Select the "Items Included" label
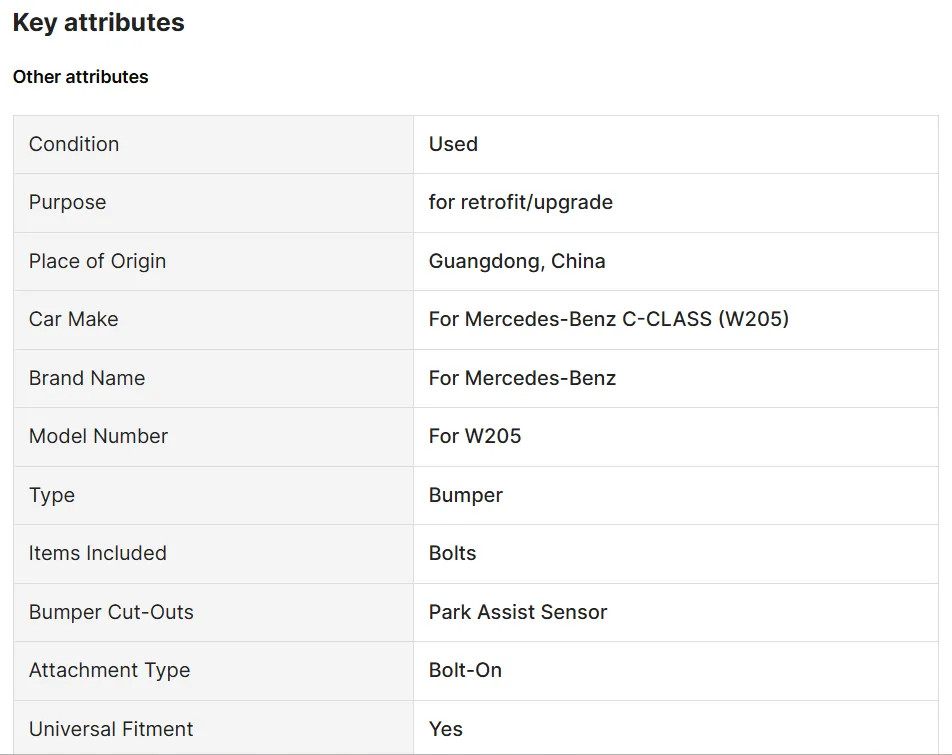This screenshot has height=755, width=952. [97, 553]
